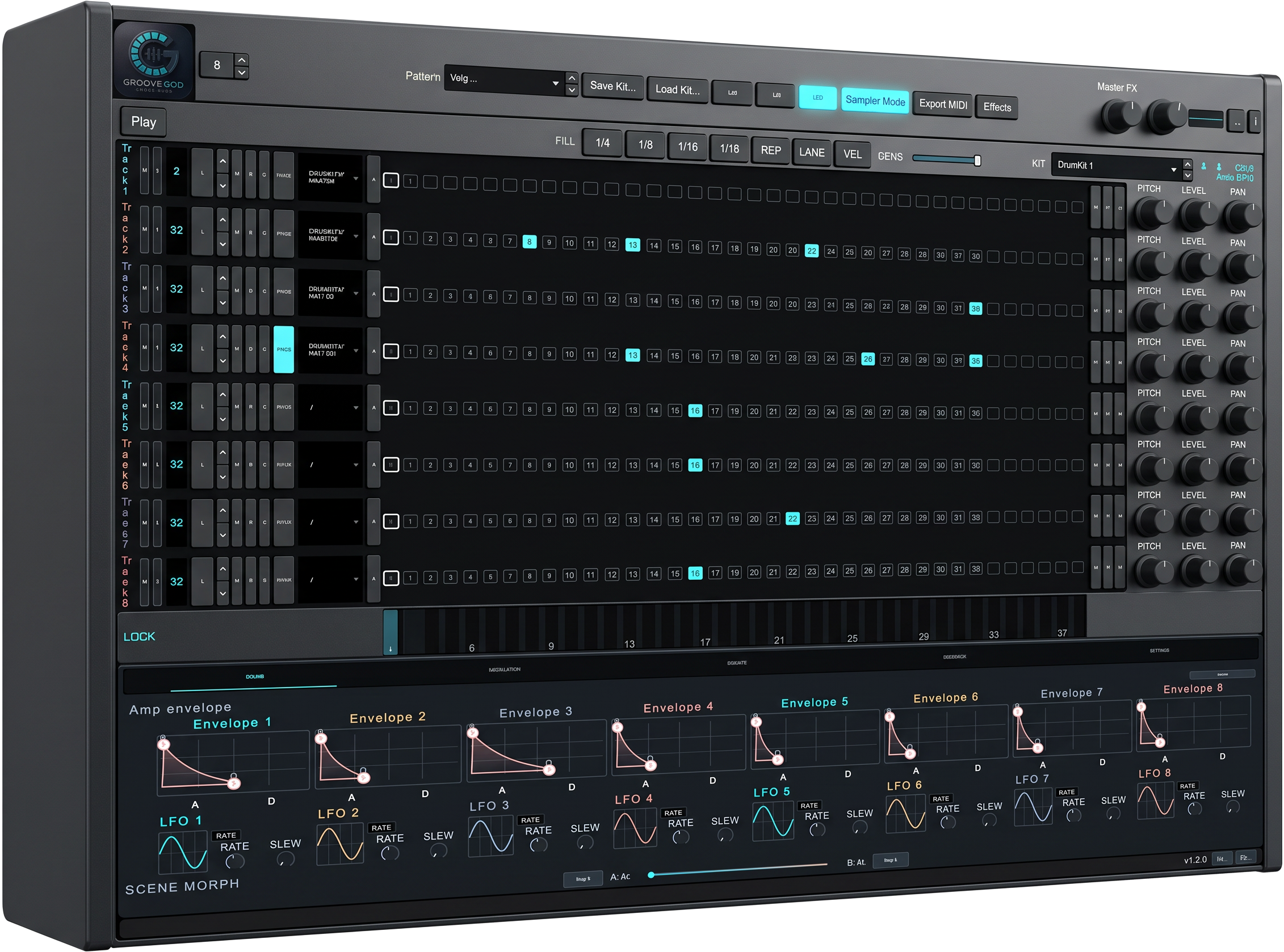Click the LFO 1 RATE knob
Screen dimensions: 1284x952
[x=234, y=862]
